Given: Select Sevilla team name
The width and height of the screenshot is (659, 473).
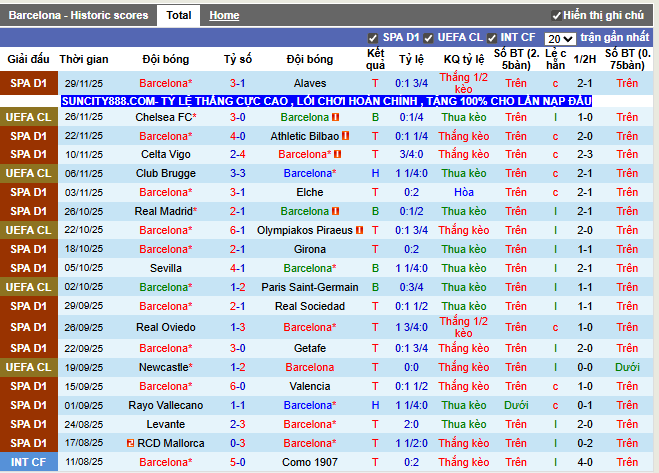Looking at the screenshot, I should [166, 268].
